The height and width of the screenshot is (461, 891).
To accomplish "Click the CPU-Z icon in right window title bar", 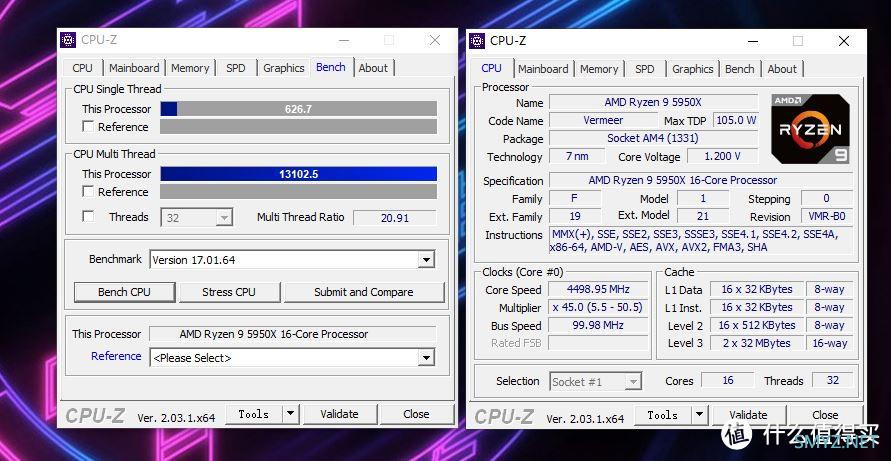I will point(477,41).
